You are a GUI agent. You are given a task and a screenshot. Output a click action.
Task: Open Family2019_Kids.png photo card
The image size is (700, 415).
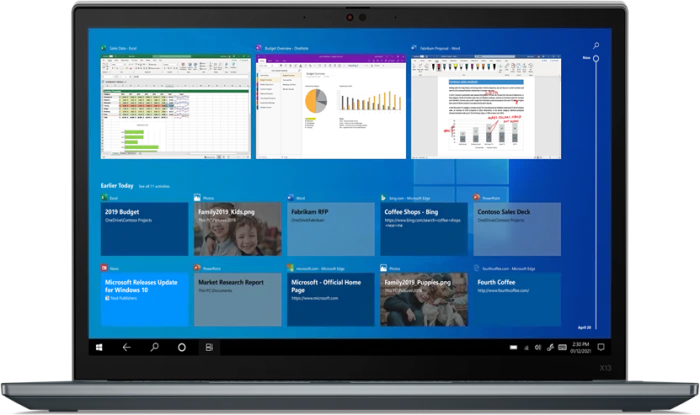238,229
